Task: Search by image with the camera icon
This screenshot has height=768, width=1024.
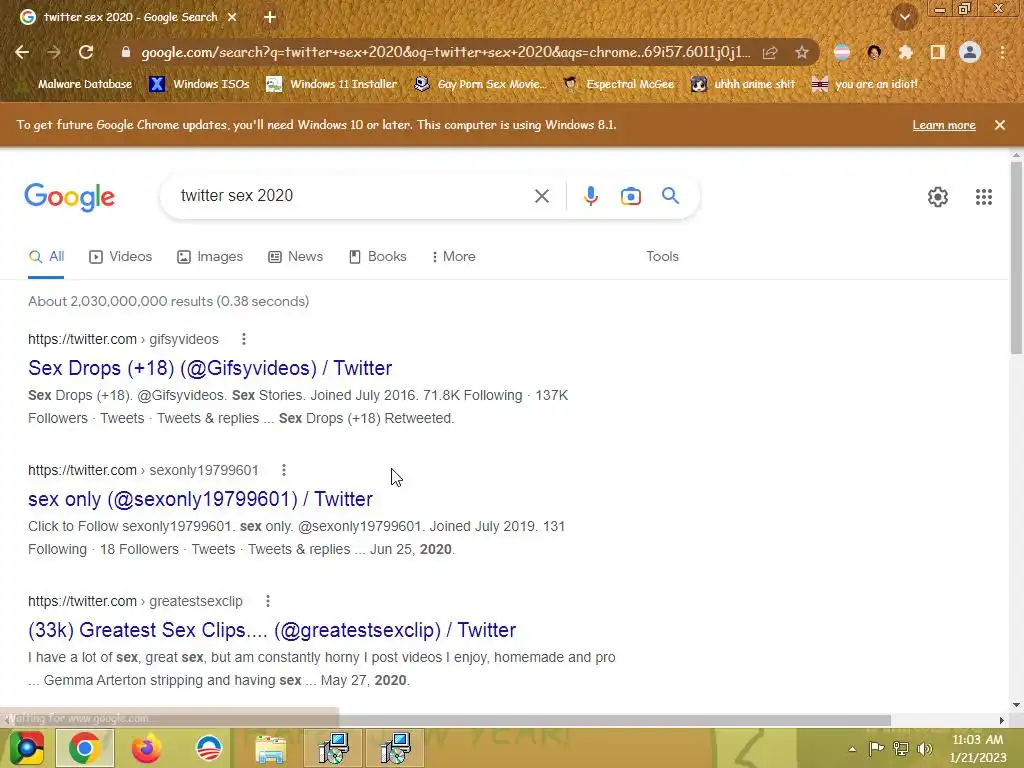Action: point(630,196)
